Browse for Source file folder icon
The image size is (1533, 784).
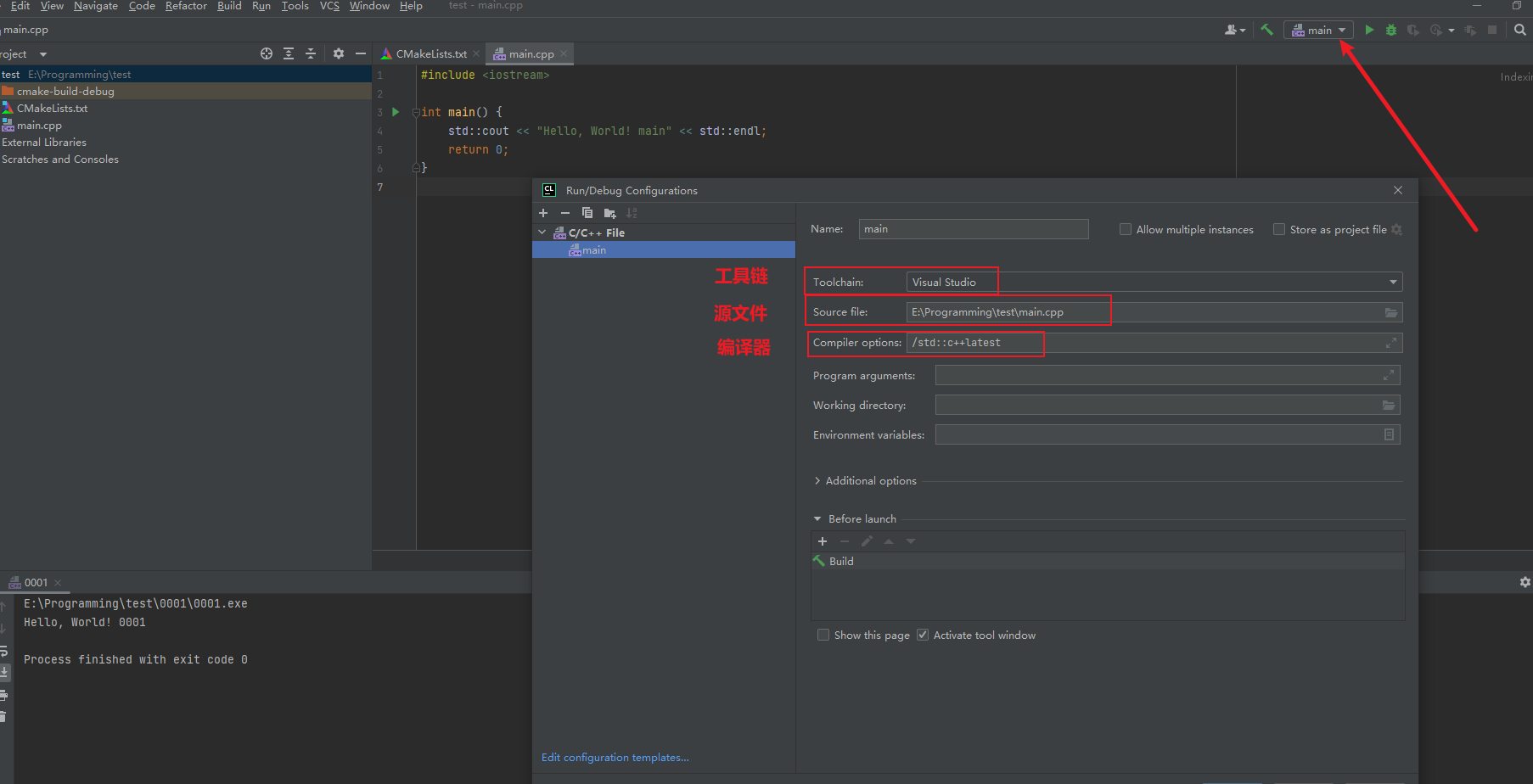click(1391, 312)
